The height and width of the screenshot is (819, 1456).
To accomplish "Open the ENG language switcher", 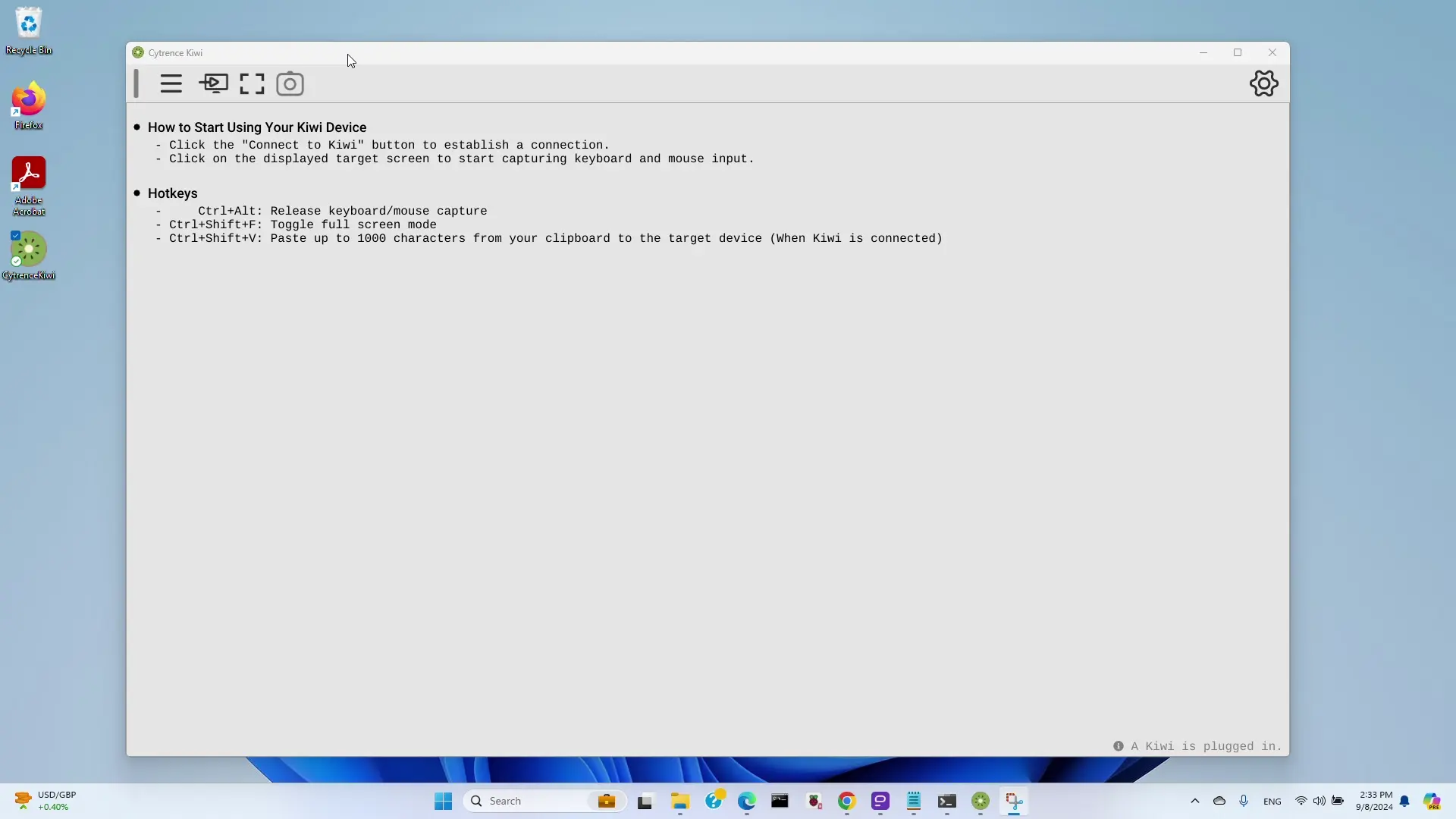I will click(1272, 802).
